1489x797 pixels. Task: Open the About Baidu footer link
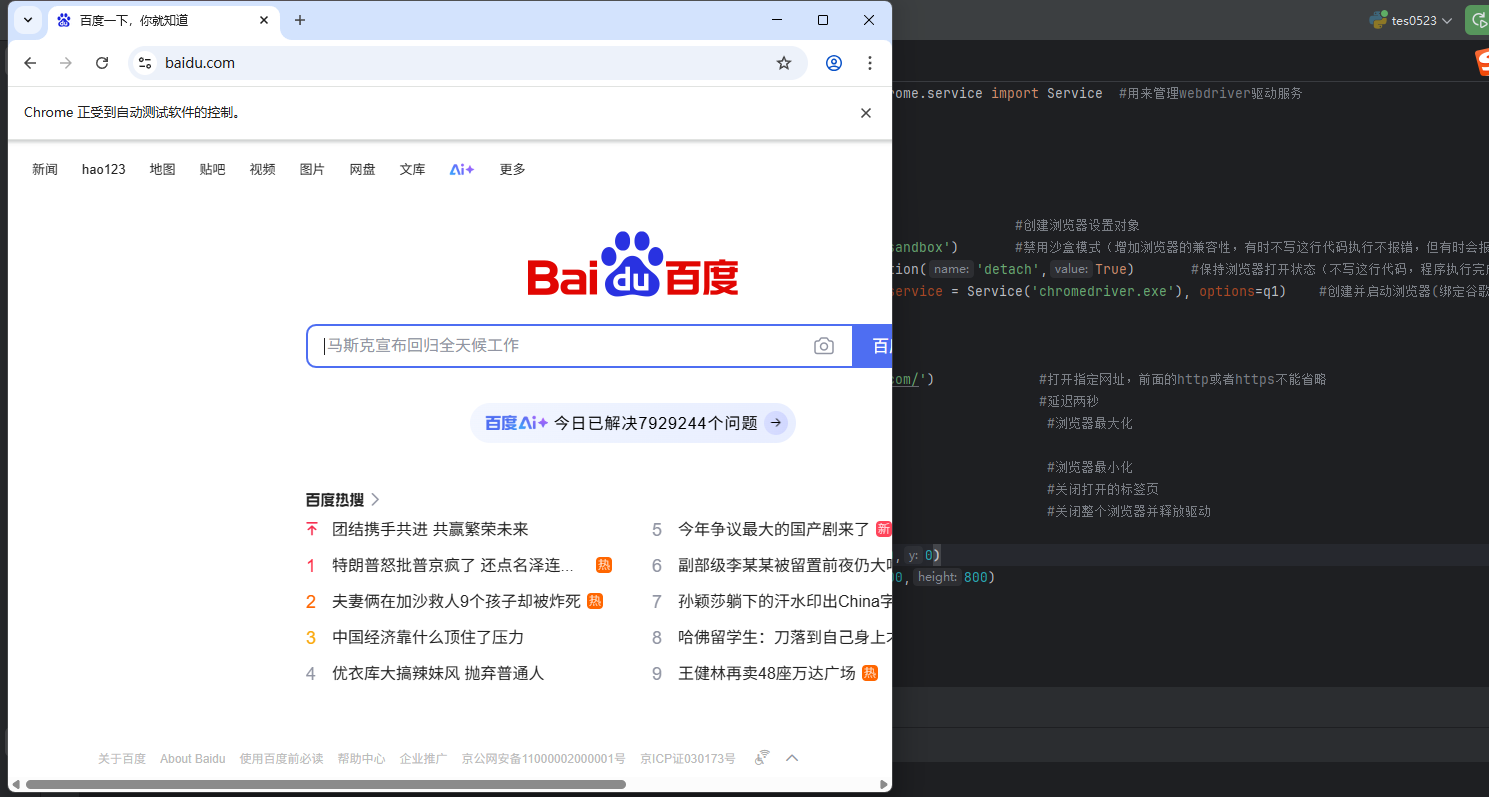point(193,759)
